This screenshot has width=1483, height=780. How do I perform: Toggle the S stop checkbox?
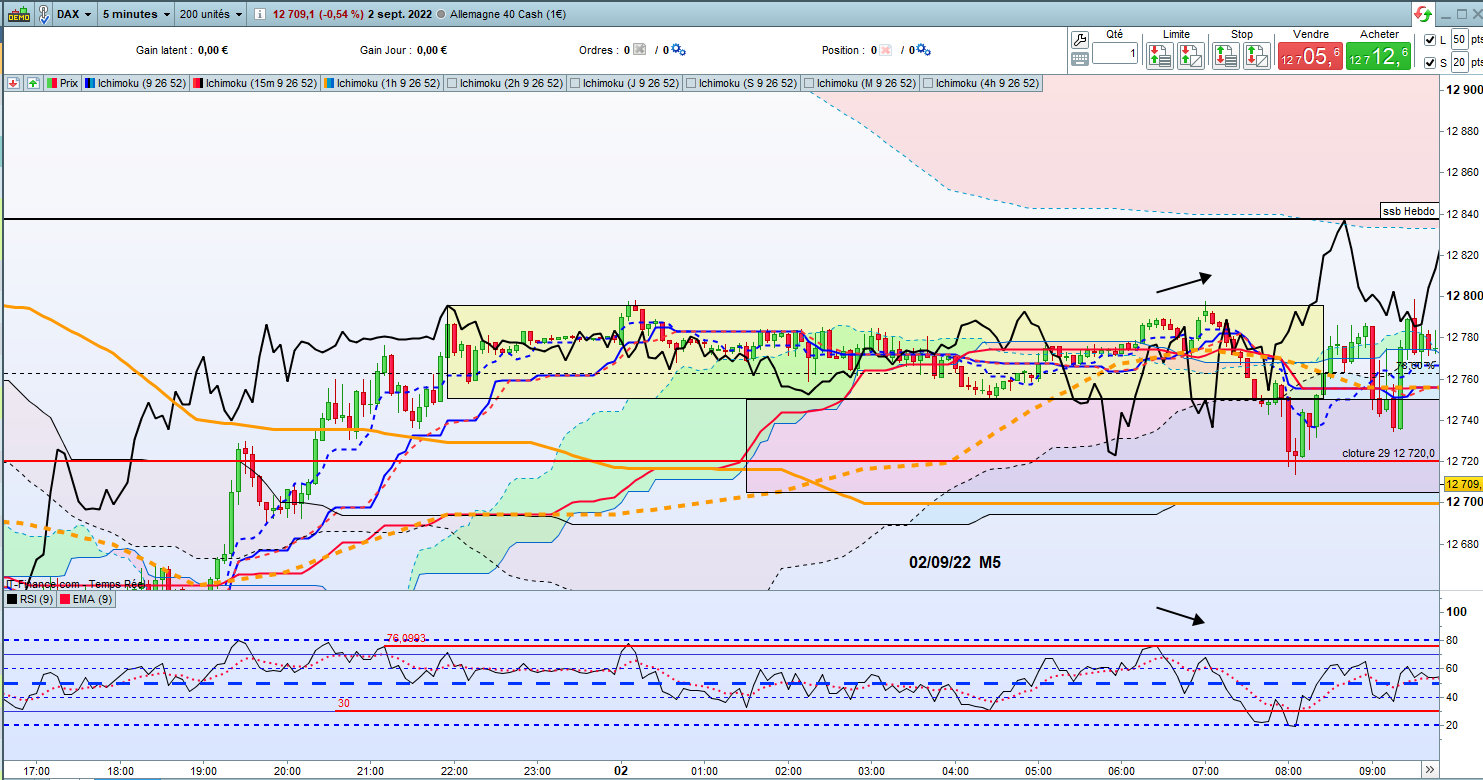(x=1429, y=63)
